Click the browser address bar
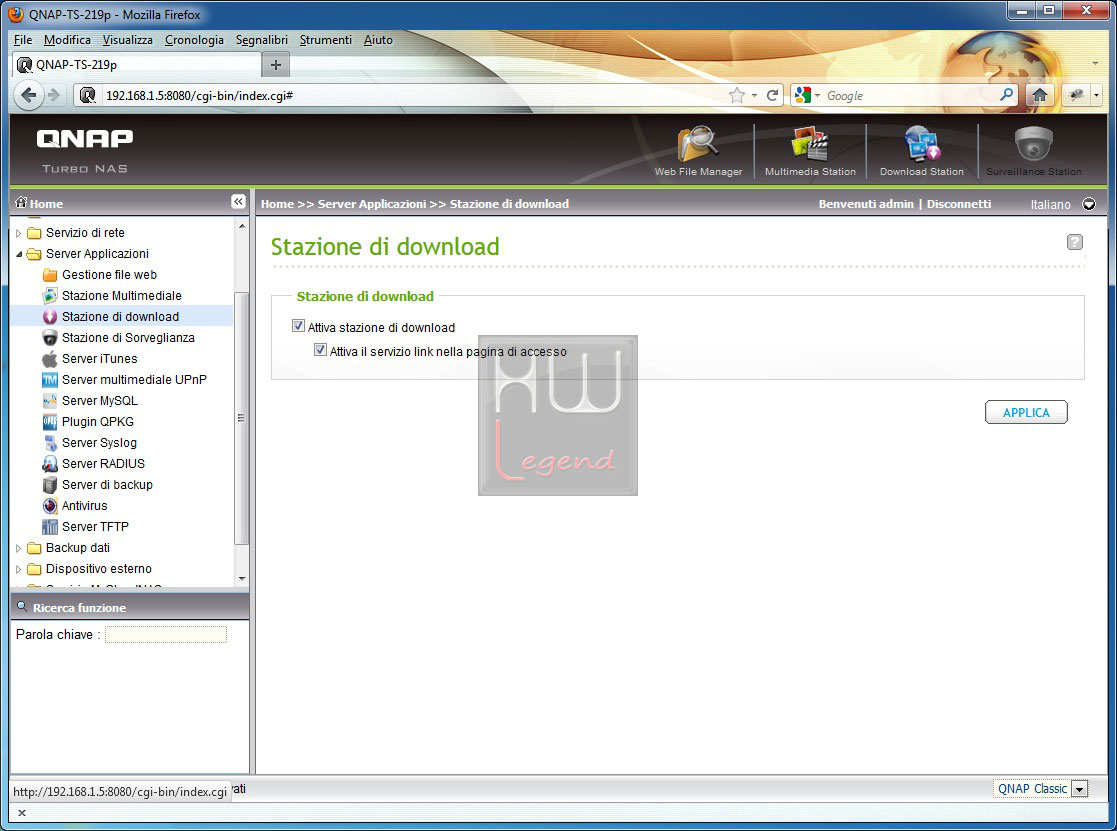Image resolution: width=1117 pixels, height=831 pixels. pos(413,95)
